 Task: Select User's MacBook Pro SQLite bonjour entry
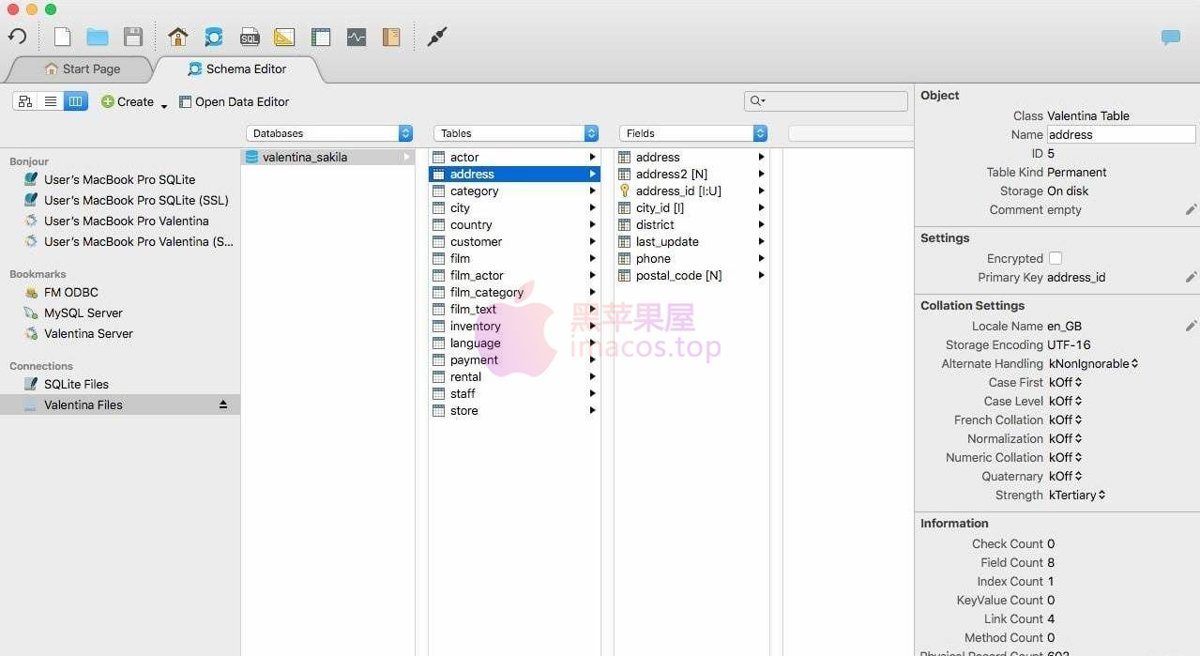click(x=120, y=180)
